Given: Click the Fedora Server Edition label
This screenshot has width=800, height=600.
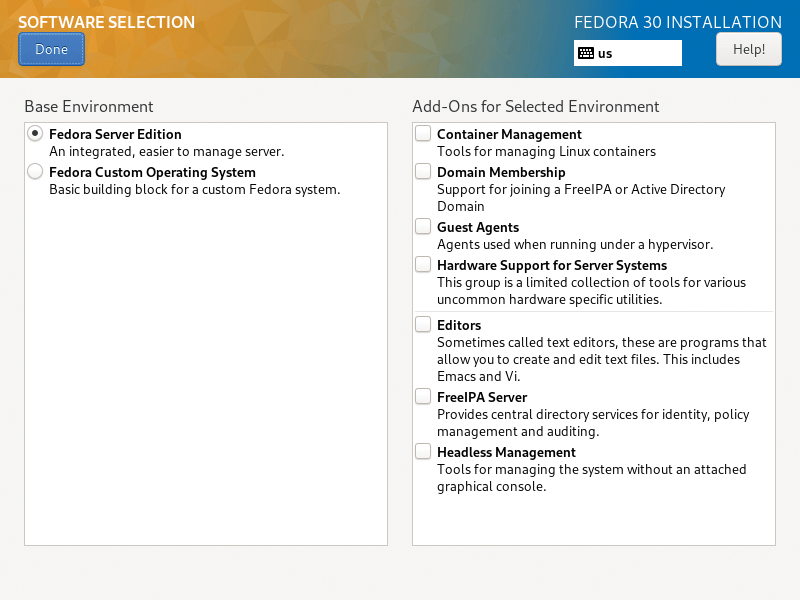Looking at the screenshot, I should pyautogui.click(x=115, y=134).
